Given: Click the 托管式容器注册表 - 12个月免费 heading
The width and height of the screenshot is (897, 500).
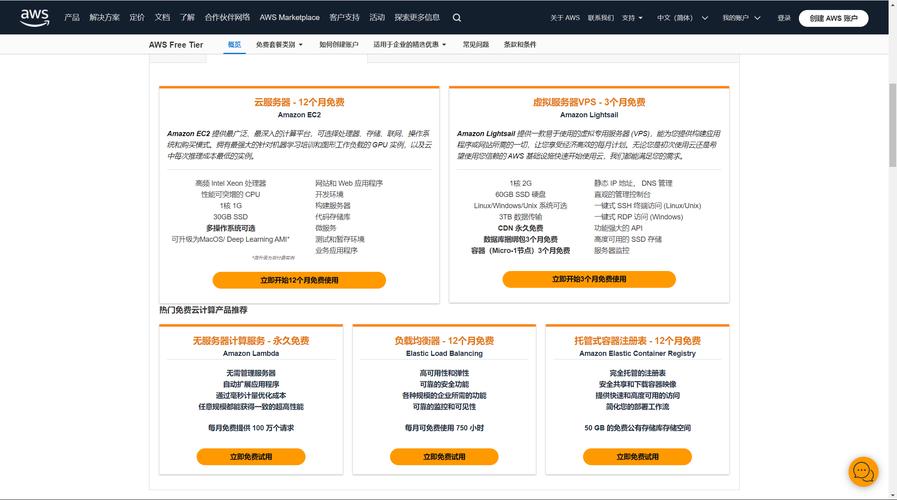Looking at the screenshot, I should (x=638, y=341).
